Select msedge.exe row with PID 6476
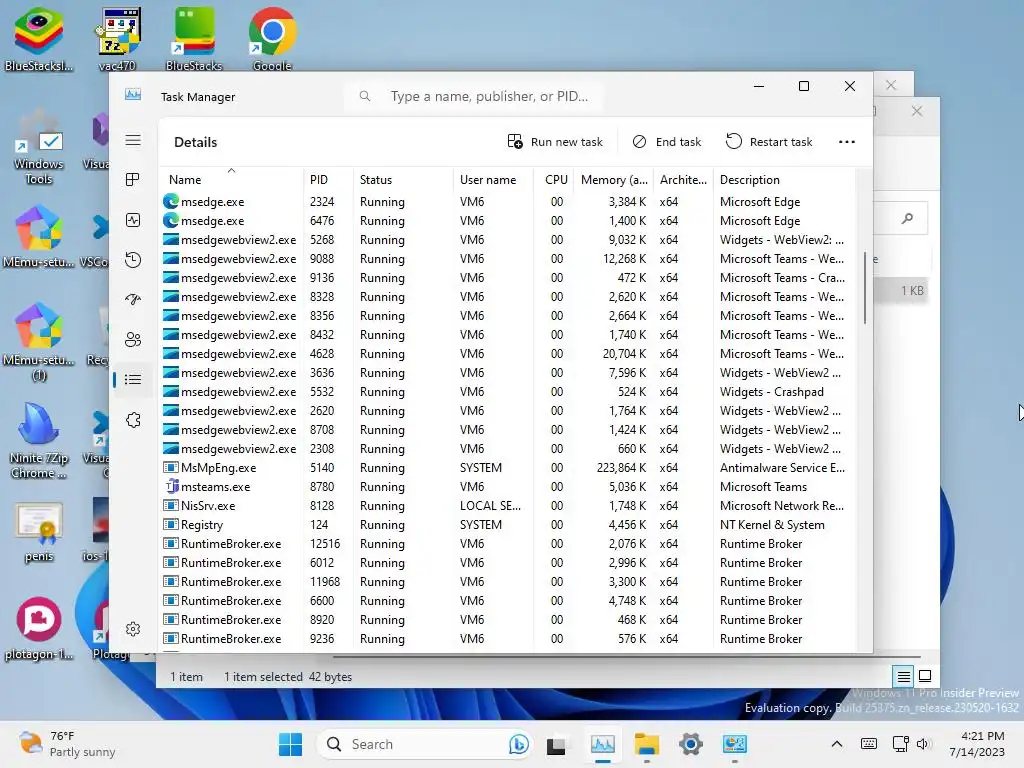Screen dimensions: 1024x768 507,221
